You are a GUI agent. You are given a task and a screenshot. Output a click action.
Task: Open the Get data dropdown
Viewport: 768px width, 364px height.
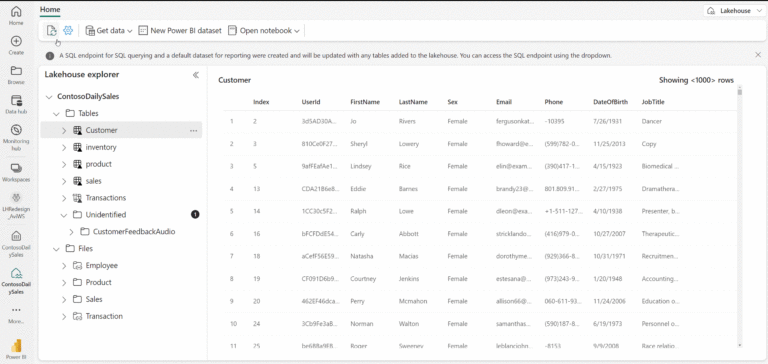pos(109,30)
